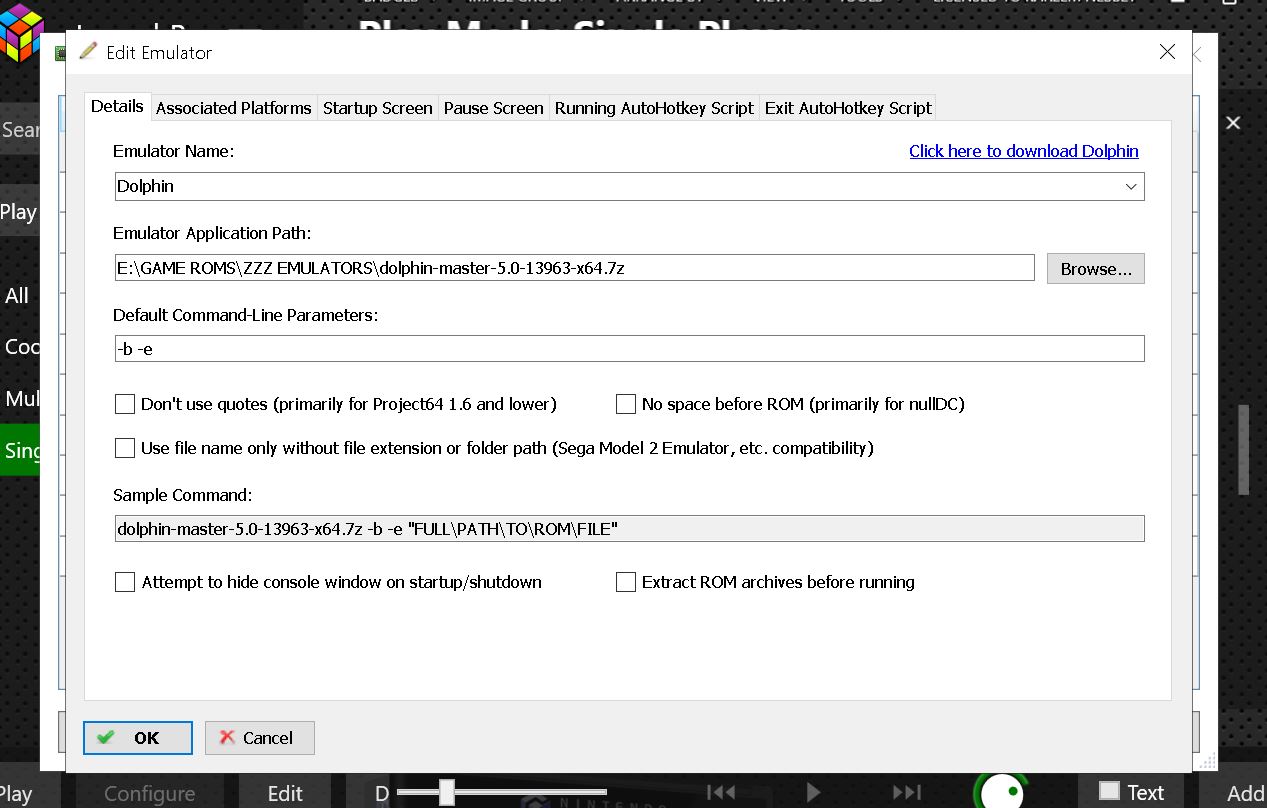Select the green Single Player sidebar item

pyautogui.click(x=20, y=451)
